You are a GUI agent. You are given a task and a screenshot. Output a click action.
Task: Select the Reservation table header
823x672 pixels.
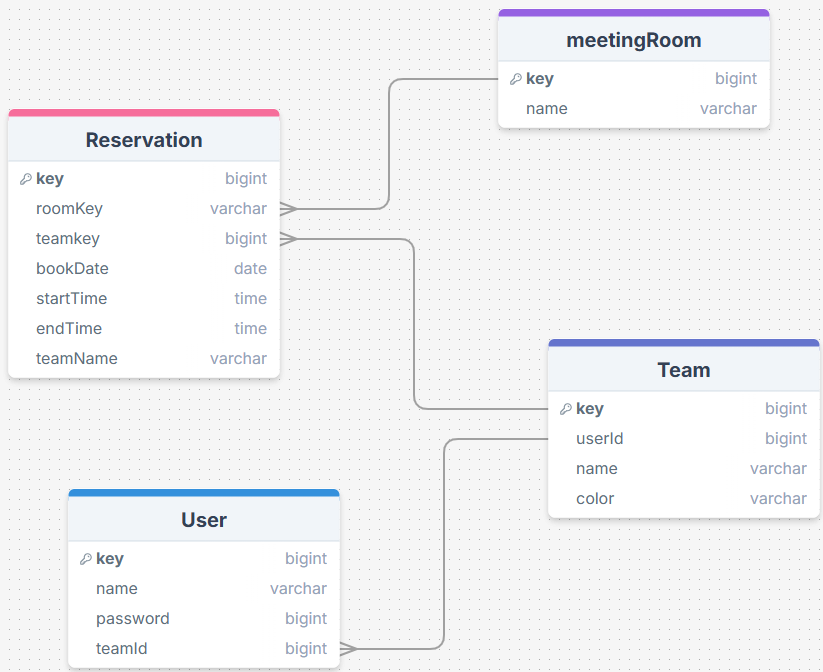click(x=144, y=140)
